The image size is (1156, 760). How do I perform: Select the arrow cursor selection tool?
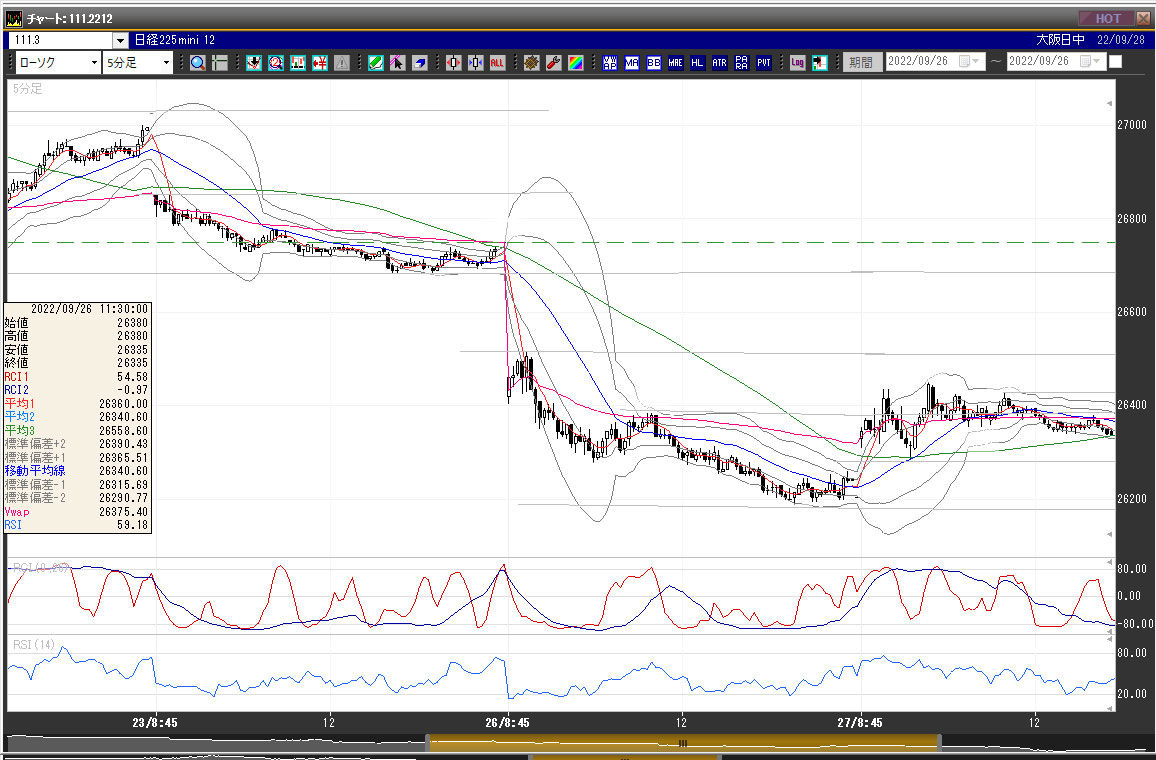click(397, 63)
